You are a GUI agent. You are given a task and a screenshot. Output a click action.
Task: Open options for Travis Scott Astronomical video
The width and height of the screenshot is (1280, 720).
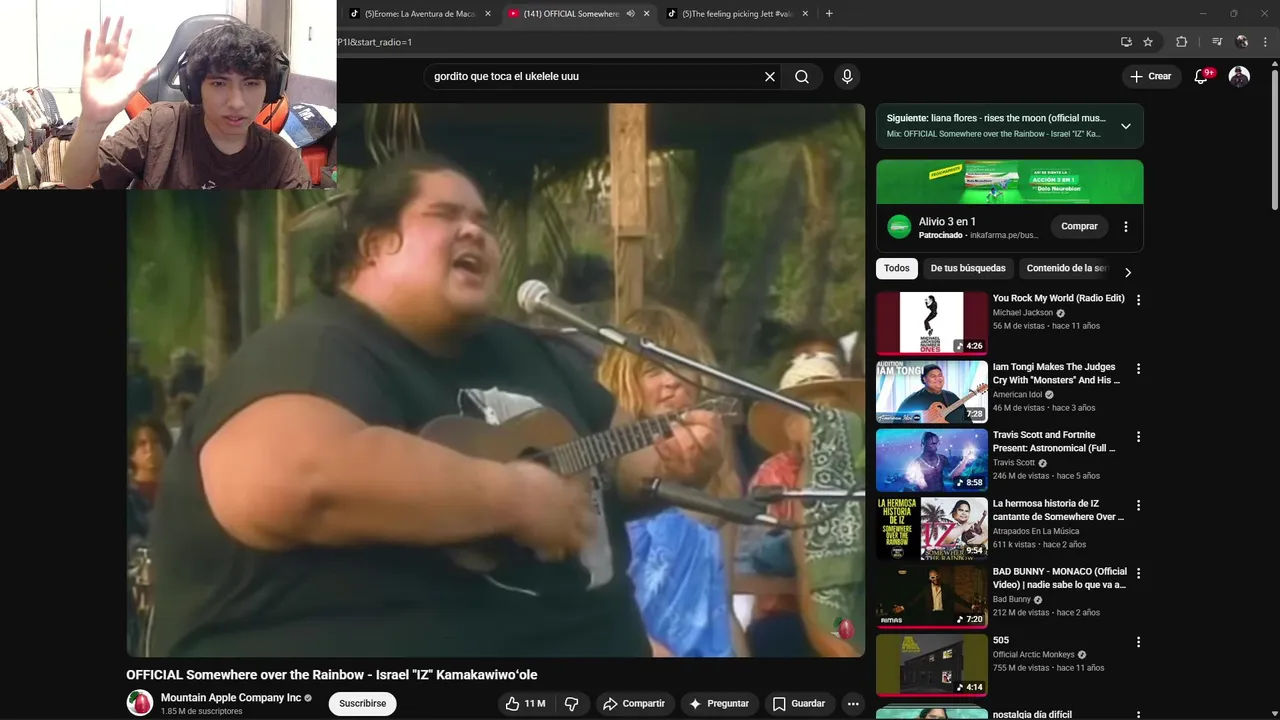tap(1138, 437)
